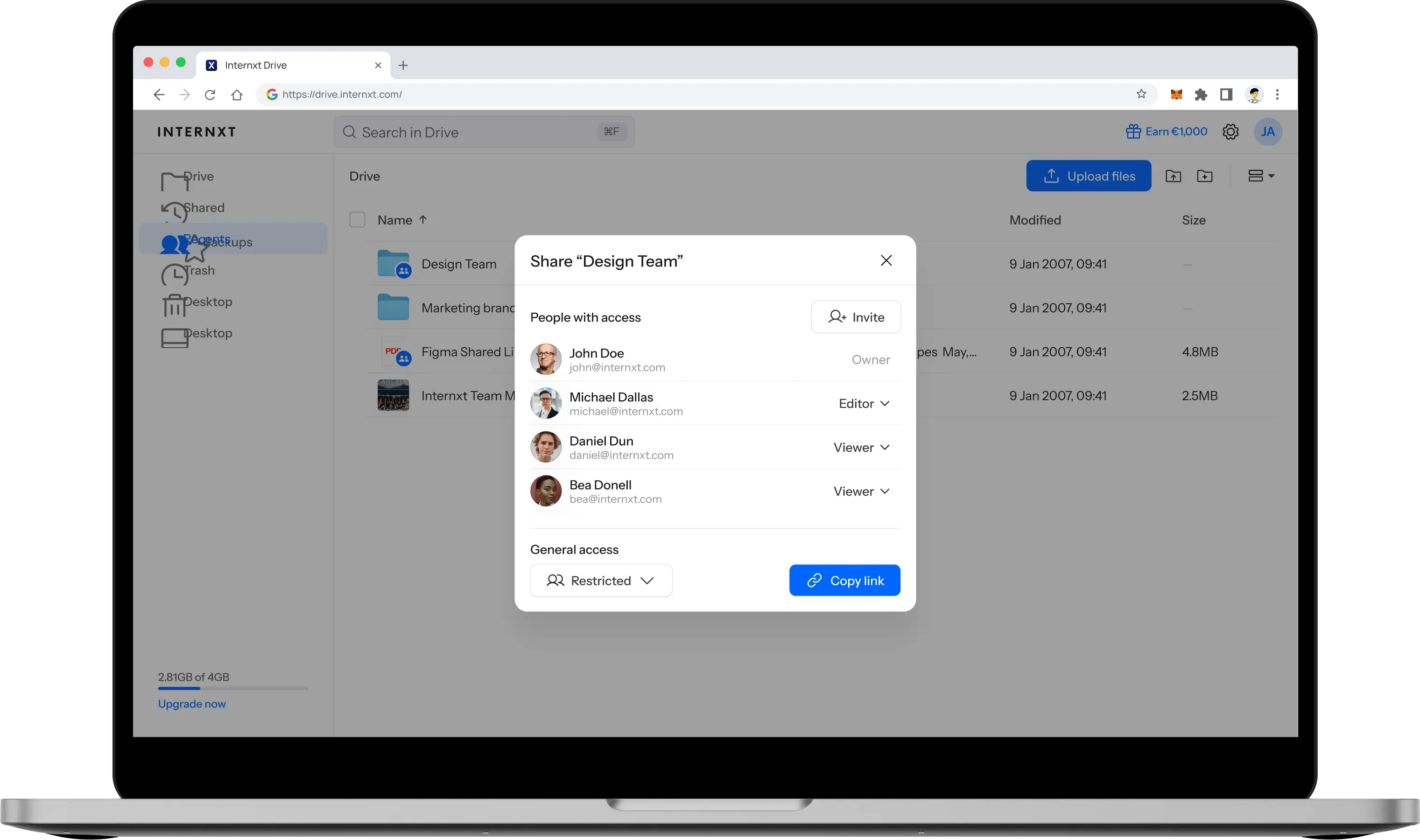Screen dimensions: 1420x840
Task: Click the storage usage progress bar
Action: (233, 688)
